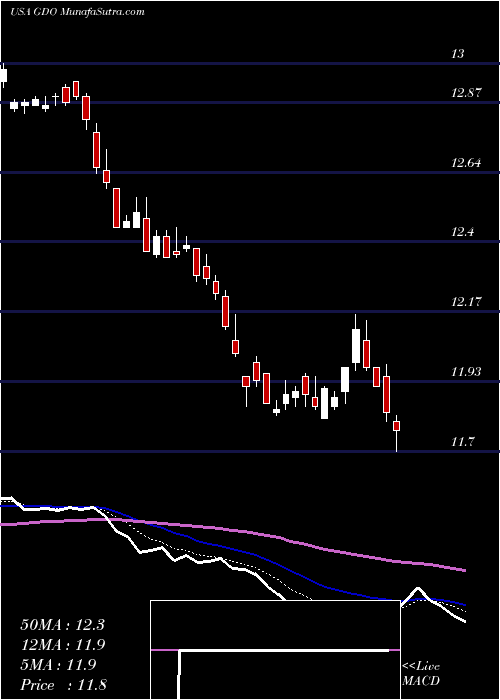Click the 11.93 price axis label

click(x=466, y=372)
